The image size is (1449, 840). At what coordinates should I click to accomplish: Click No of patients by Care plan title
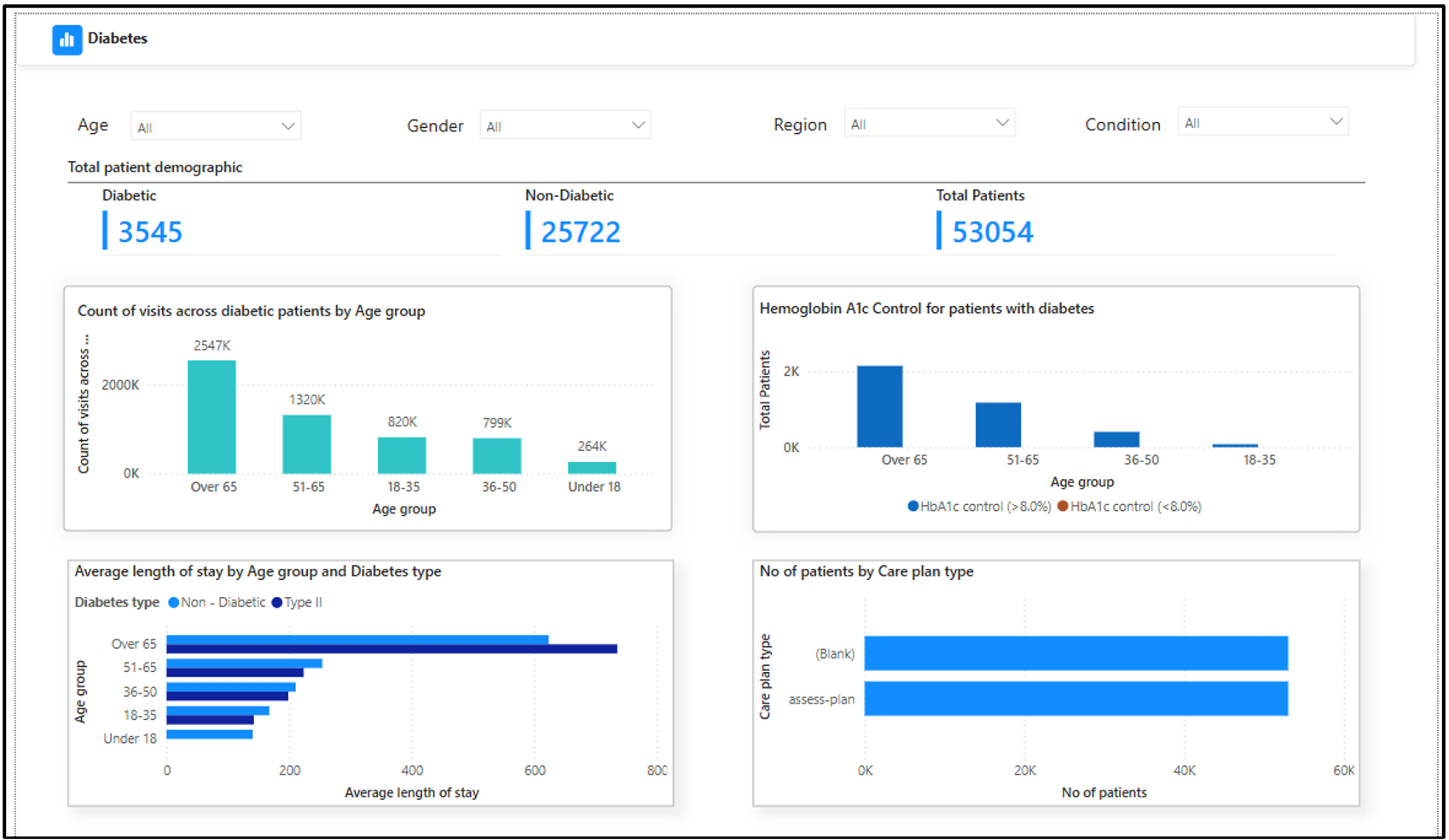pyautogui.click(x=867, y=571)
